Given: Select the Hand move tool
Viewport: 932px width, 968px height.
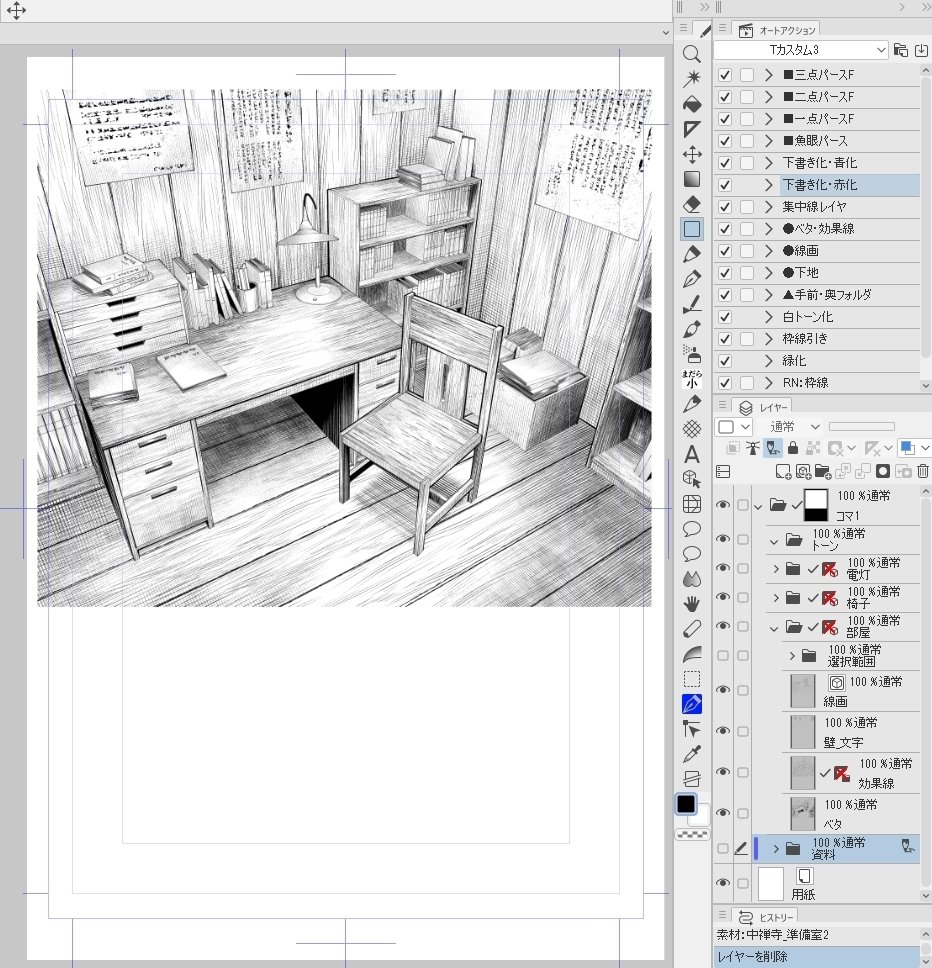Looking at the screenshot, I should click(x=692, y=604).
